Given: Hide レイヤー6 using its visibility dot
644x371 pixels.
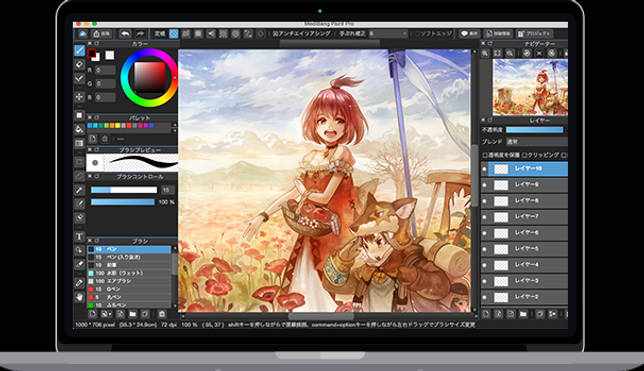Looking at the screenshot, I should [485, 233].
